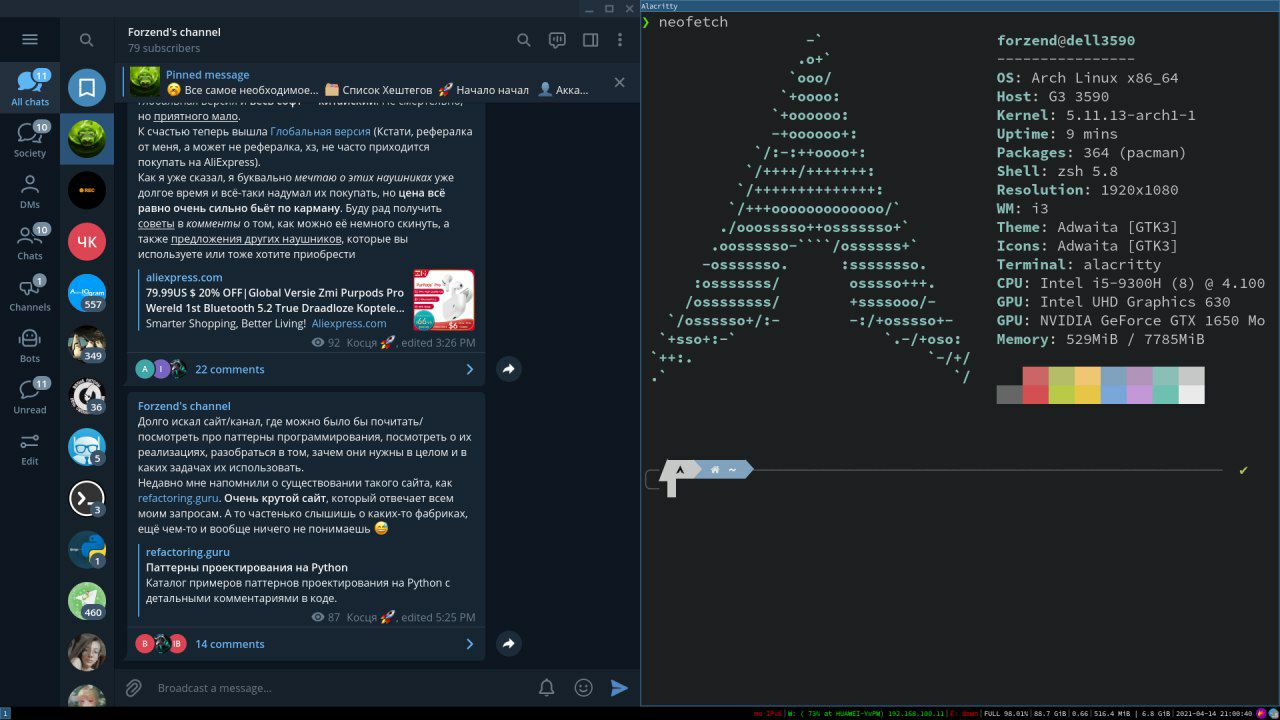Open refactoring.guru preview title

coord(188,552)
